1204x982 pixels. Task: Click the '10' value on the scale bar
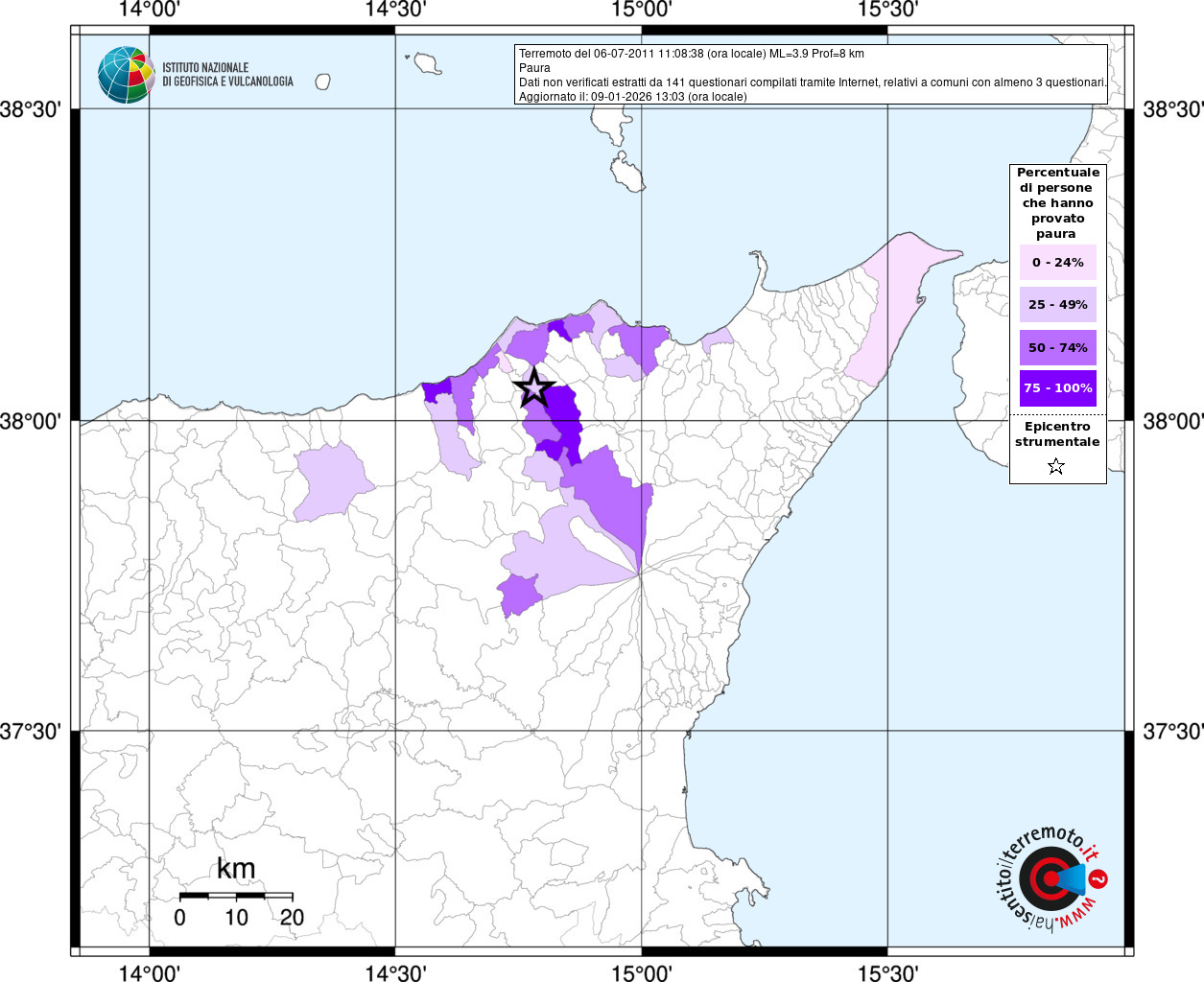(x=236, y=917)
